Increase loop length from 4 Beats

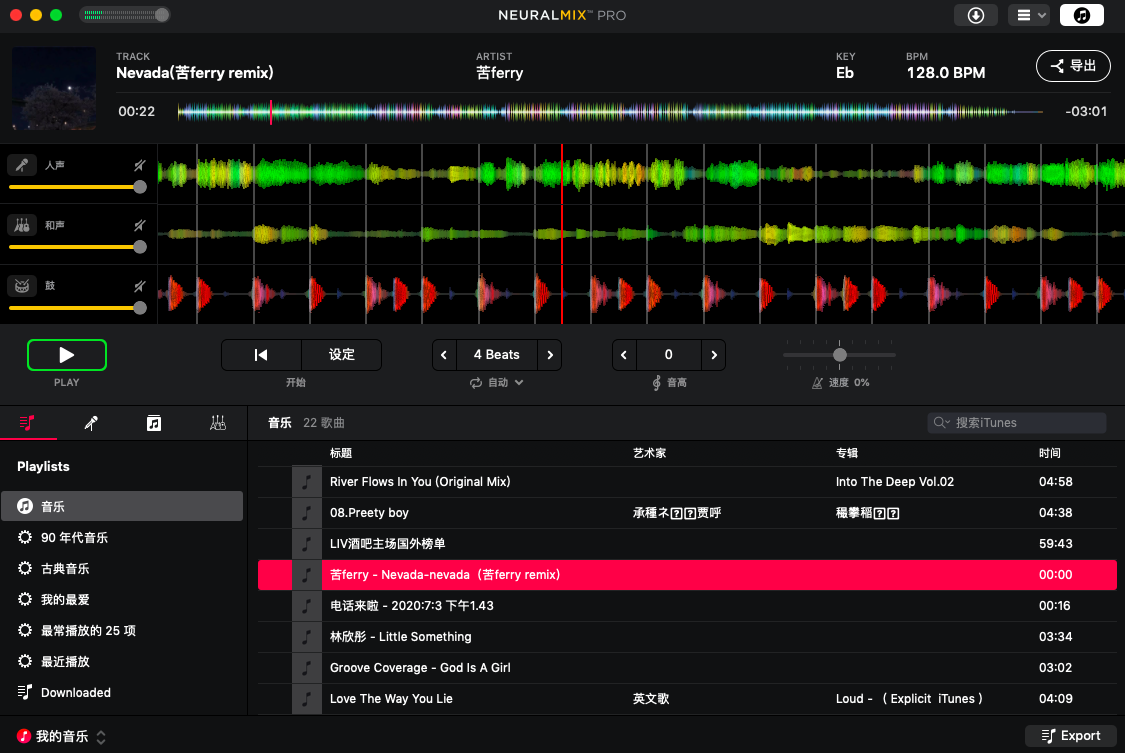[550, 355]
